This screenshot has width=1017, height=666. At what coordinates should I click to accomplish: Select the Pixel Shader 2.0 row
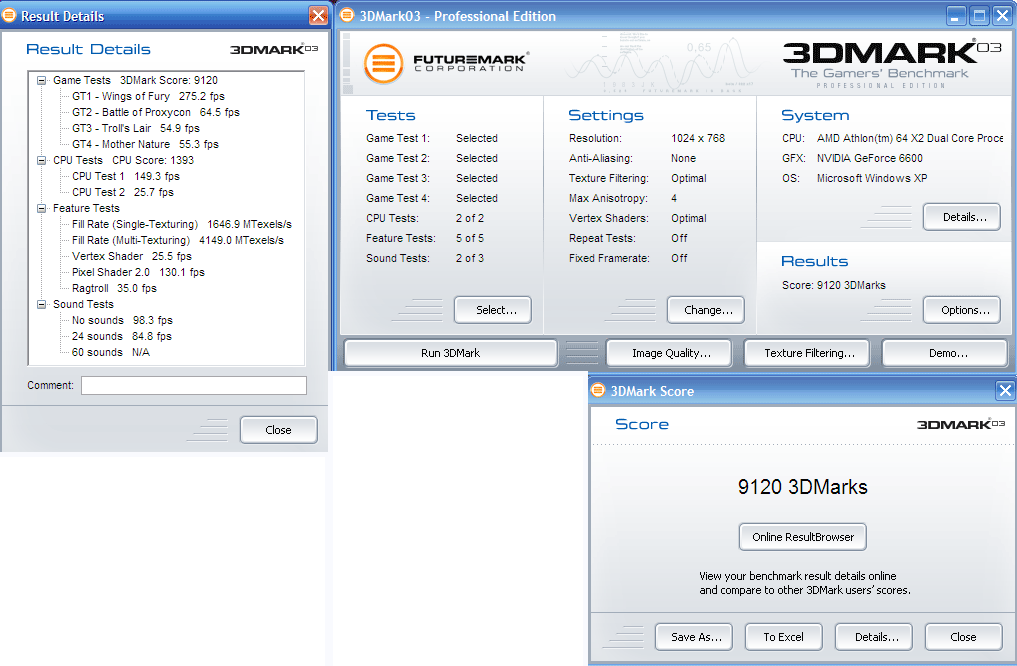(x=138, y=272)
